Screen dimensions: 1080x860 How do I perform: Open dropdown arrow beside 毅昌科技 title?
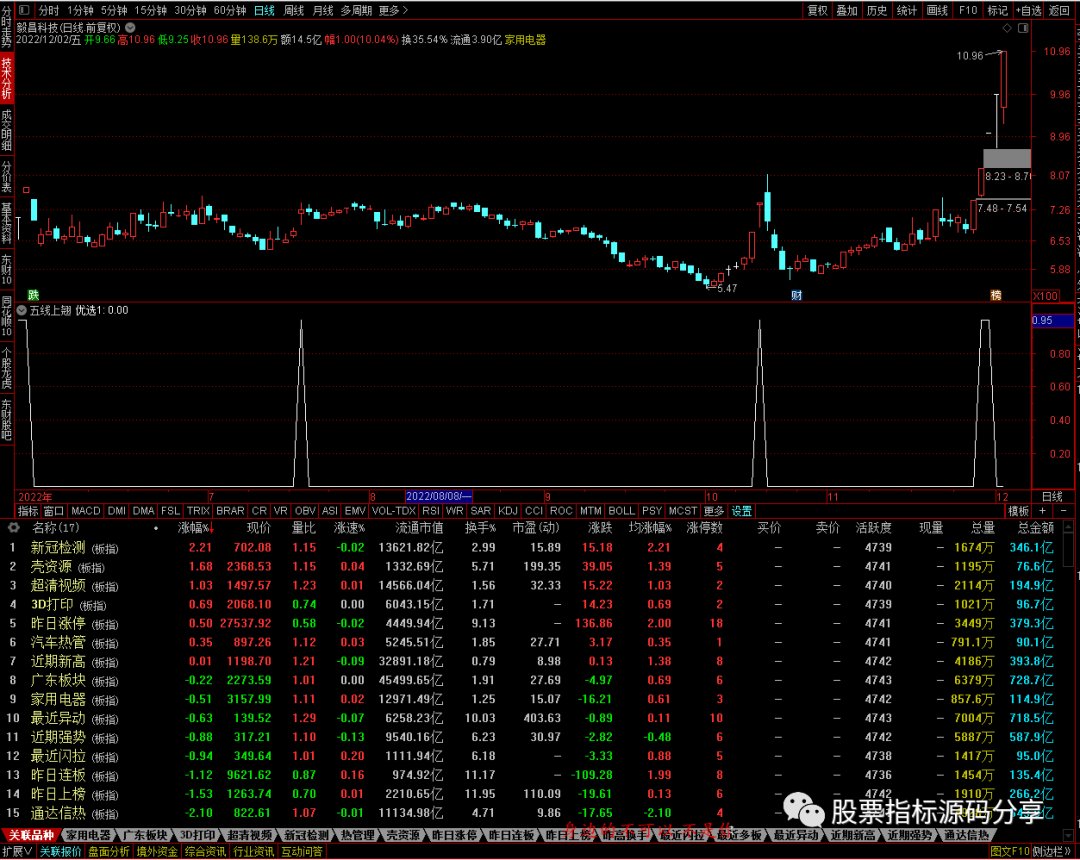(130, 28)
